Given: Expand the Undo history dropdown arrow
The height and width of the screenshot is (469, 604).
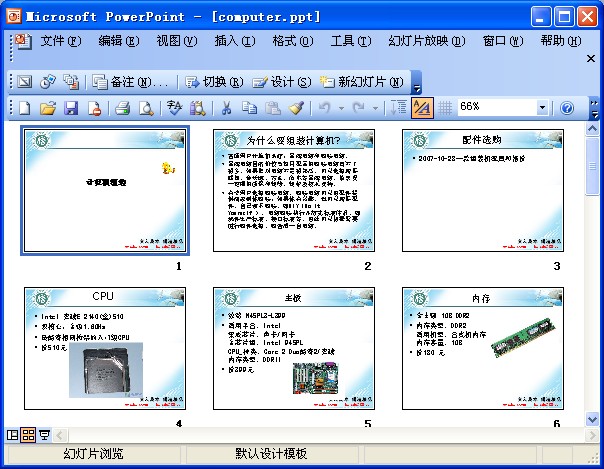Looking at the screenshot, I should [x=341, y=108].
